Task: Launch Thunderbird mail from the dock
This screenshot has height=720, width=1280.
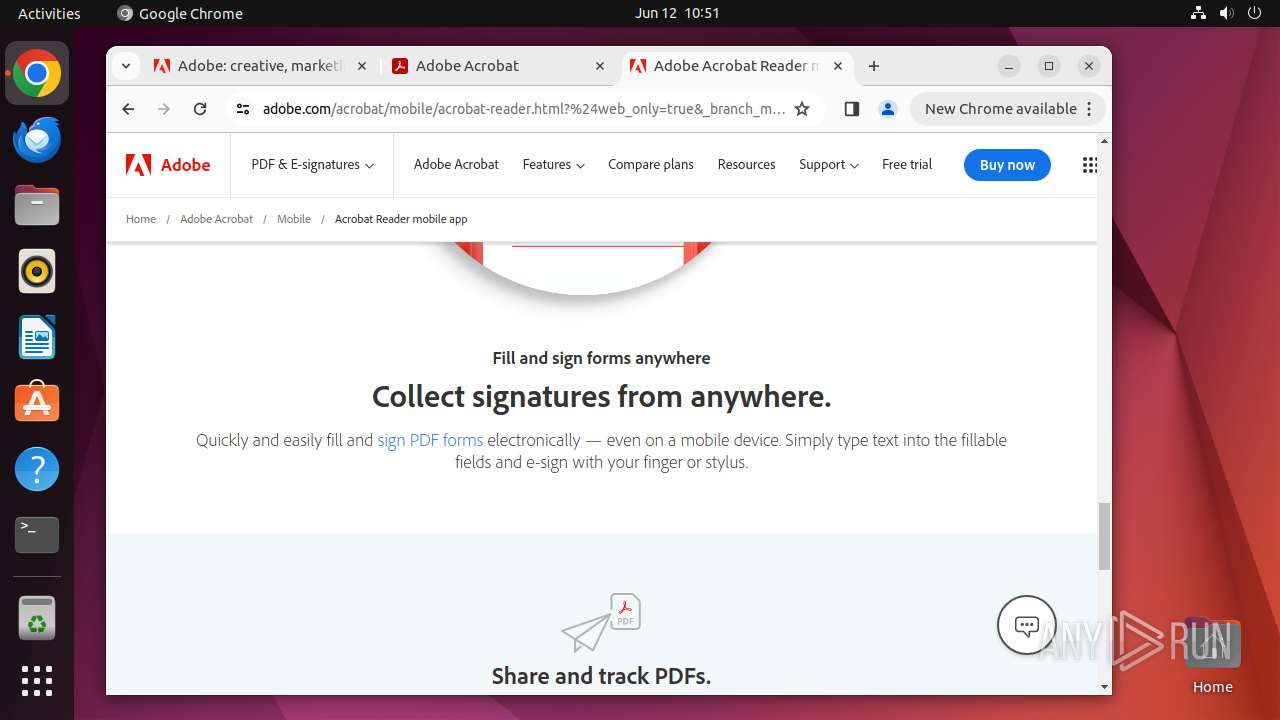Action: [x=37, y=140]
